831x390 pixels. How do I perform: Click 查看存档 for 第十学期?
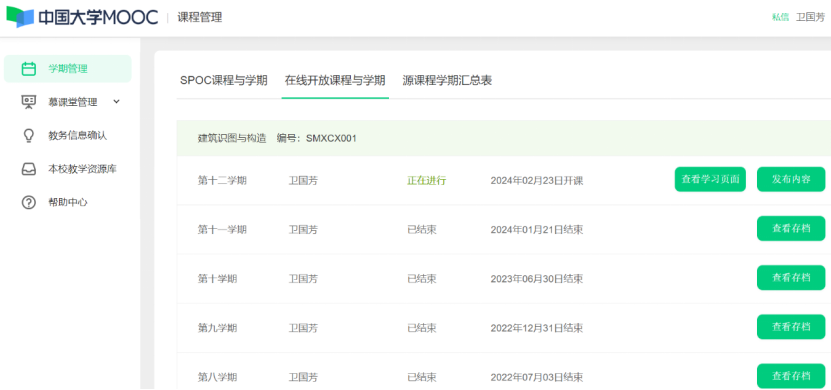click(791, 278)
